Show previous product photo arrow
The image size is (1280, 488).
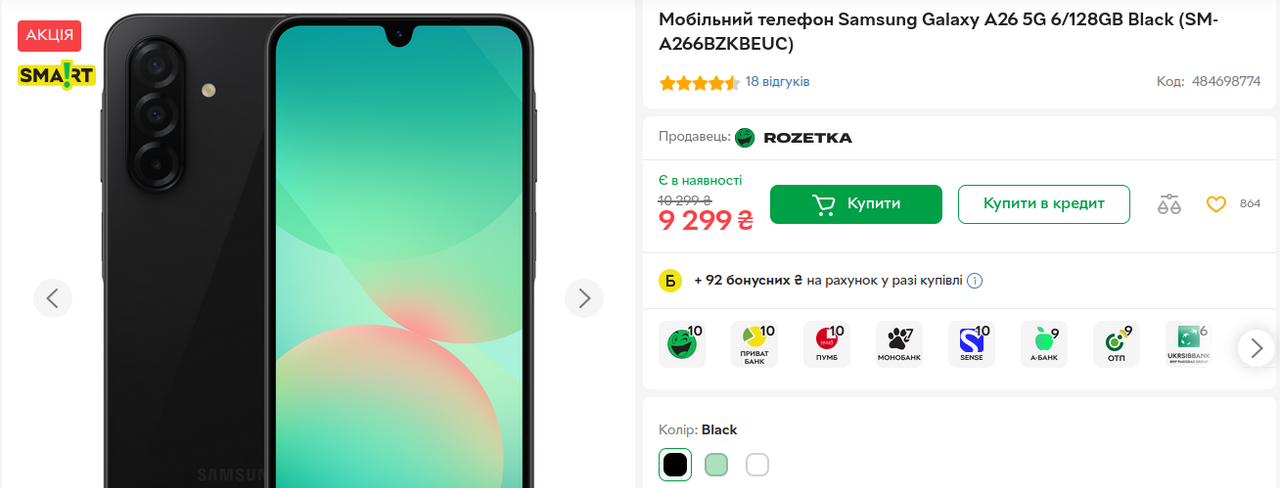(53, 298)
